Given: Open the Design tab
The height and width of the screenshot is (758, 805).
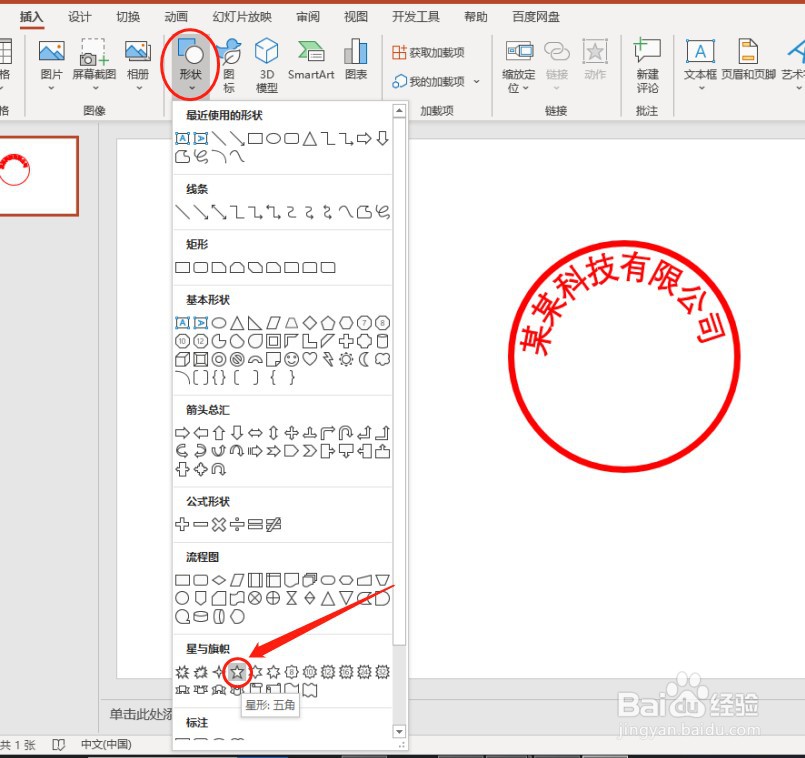Looking at the screenshot, I should 80,17.
